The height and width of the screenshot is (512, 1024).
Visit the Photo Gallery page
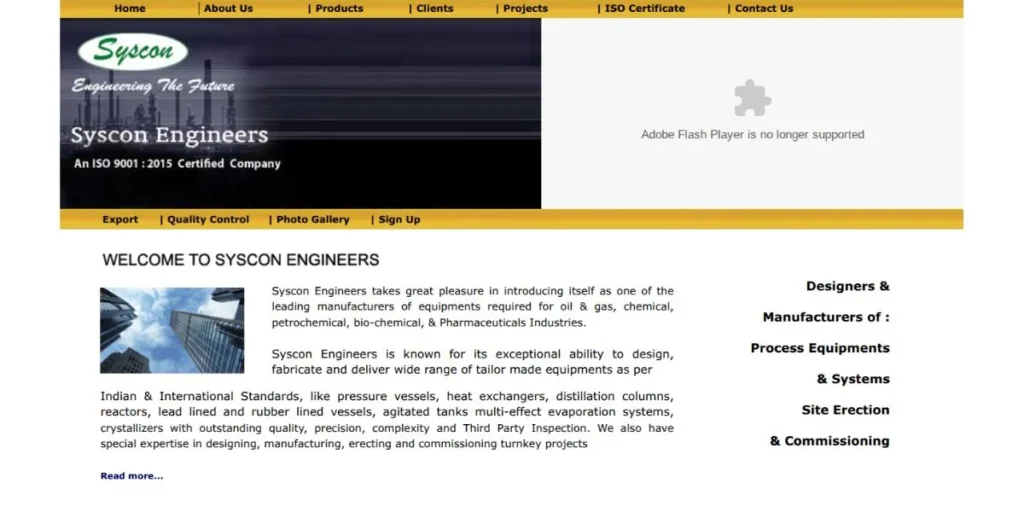[313, 219]
